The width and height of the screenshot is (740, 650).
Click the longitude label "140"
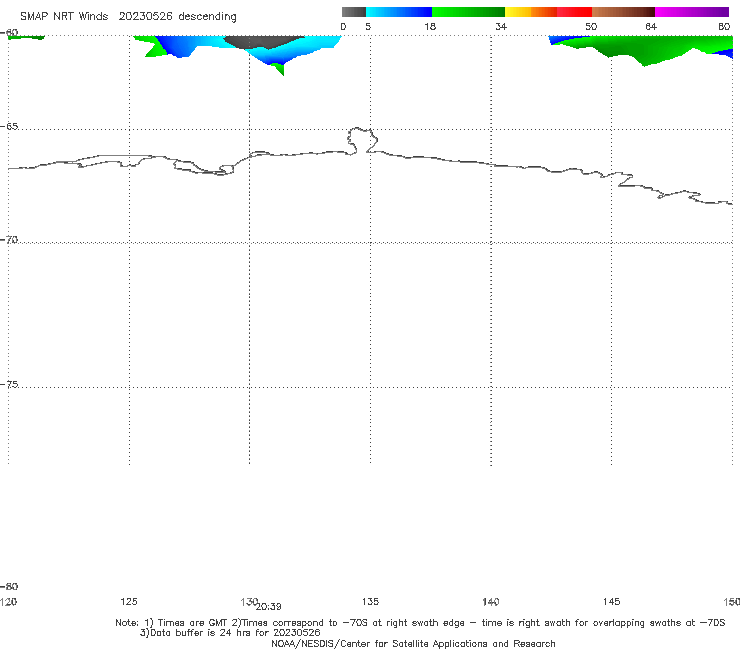coord(491,601)
